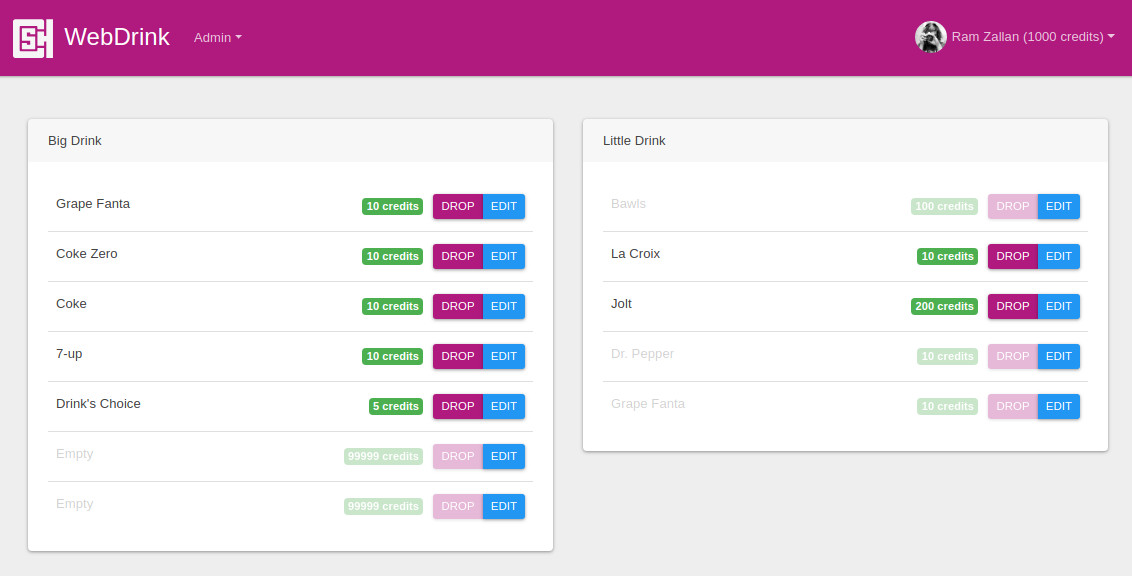Screen dimensions: 1132x576
Task: Open the Admin menu
Action: (x=216, y=37)
